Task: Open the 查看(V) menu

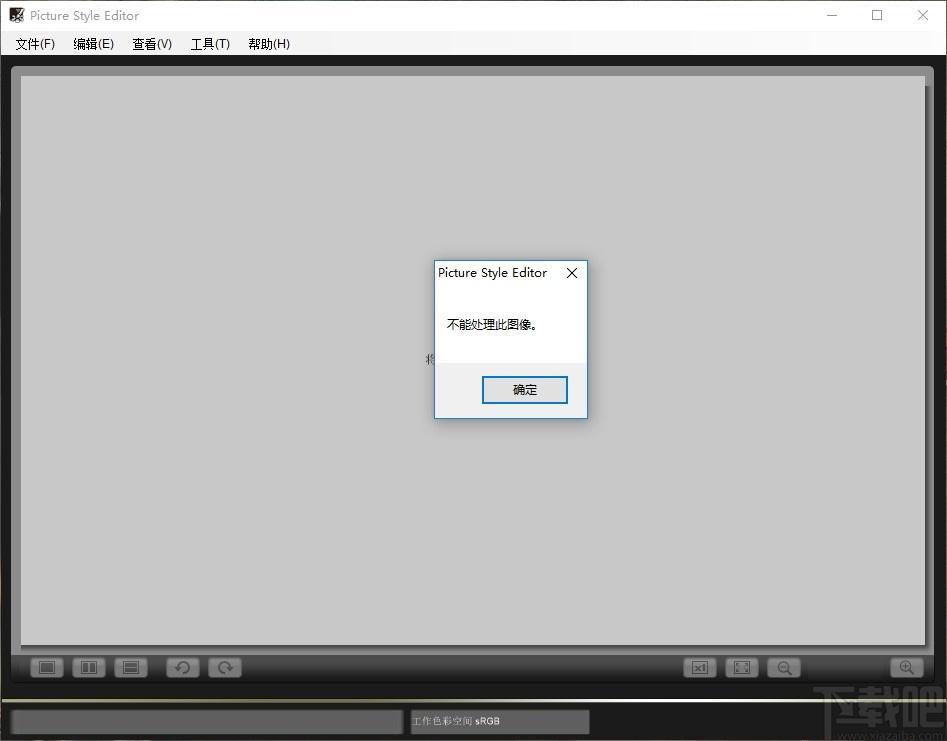Action: pyautogui.click(x=152, y=44)
